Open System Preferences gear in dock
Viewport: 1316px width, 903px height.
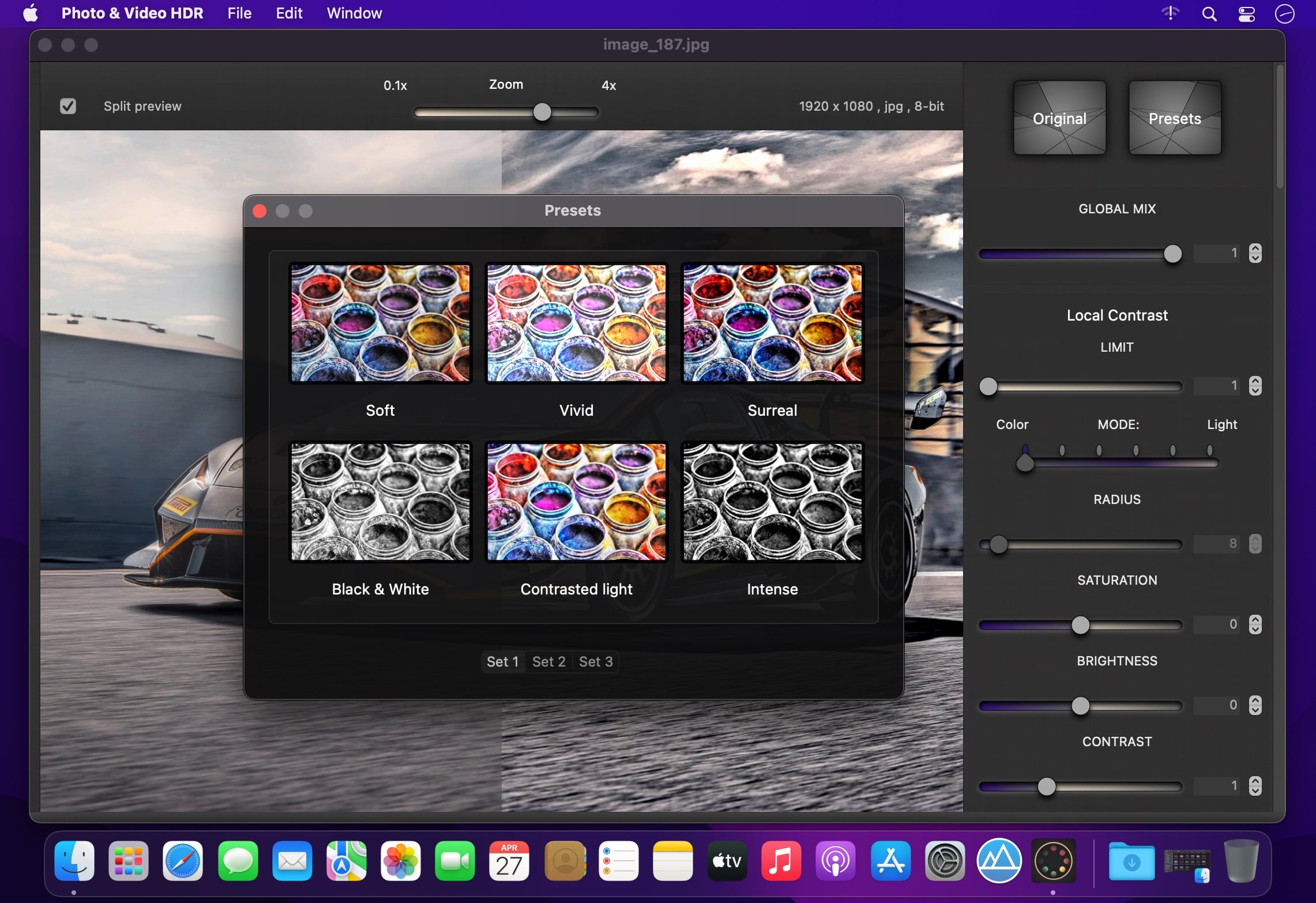(945, 861)
